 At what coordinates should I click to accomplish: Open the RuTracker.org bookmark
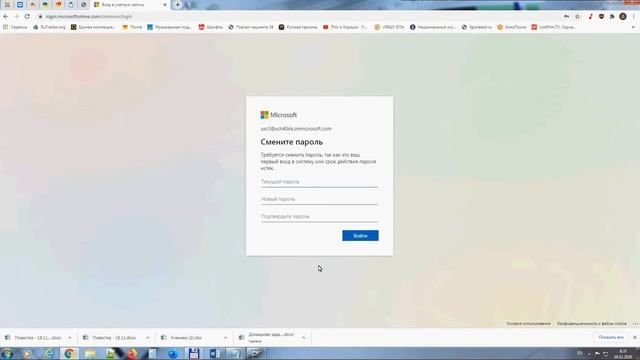pos(49,27)
